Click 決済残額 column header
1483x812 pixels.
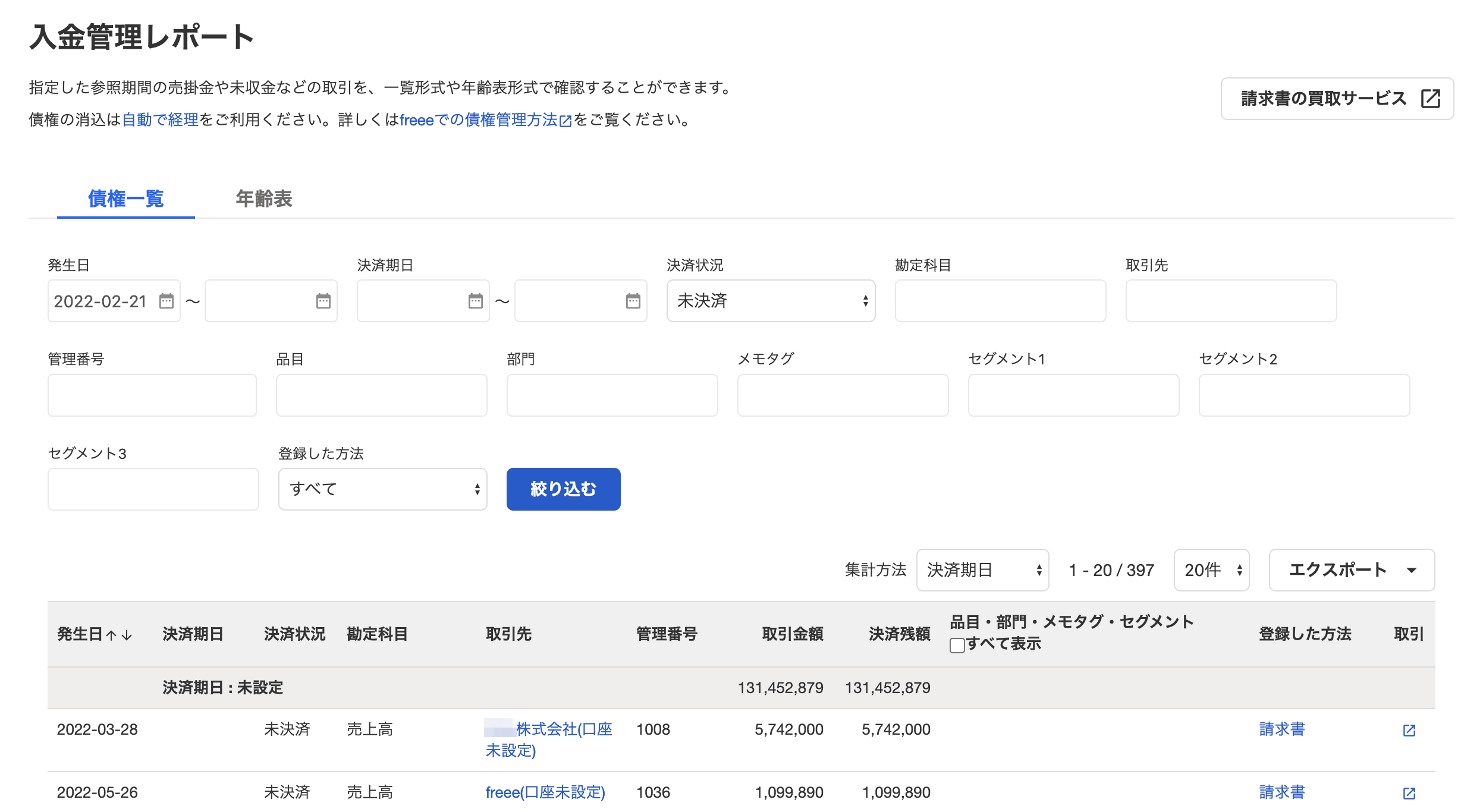point(899,634)
